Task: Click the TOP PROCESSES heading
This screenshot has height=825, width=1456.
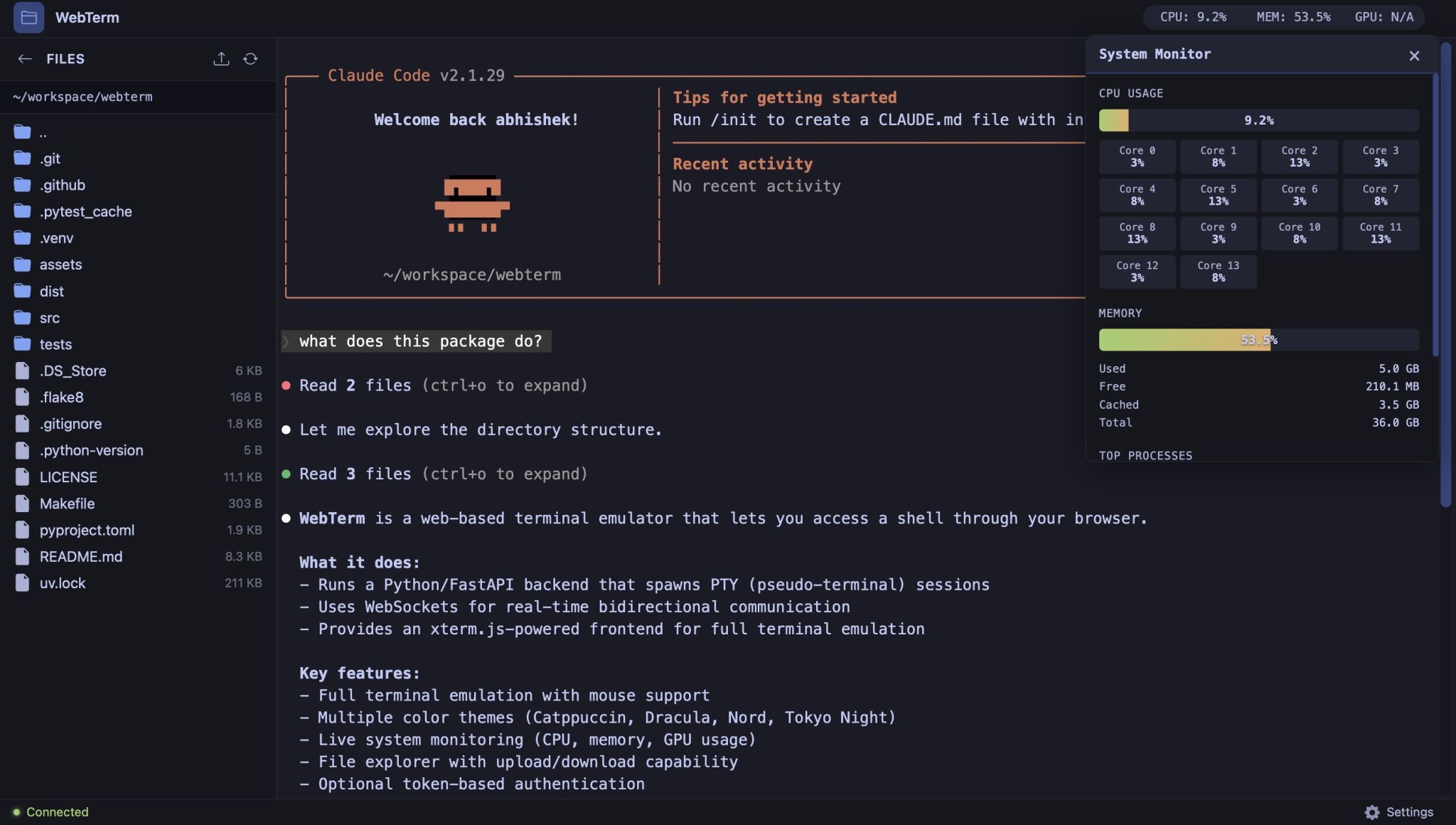Action: coord(1145,455)
